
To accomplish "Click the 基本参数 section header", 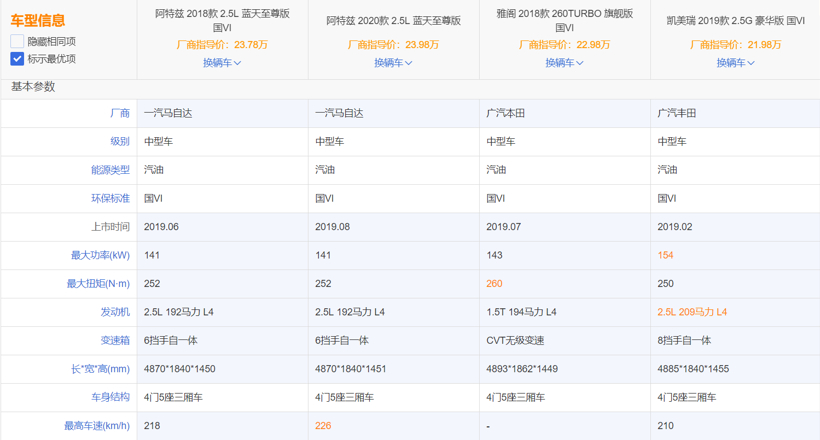I will [33, 87].
